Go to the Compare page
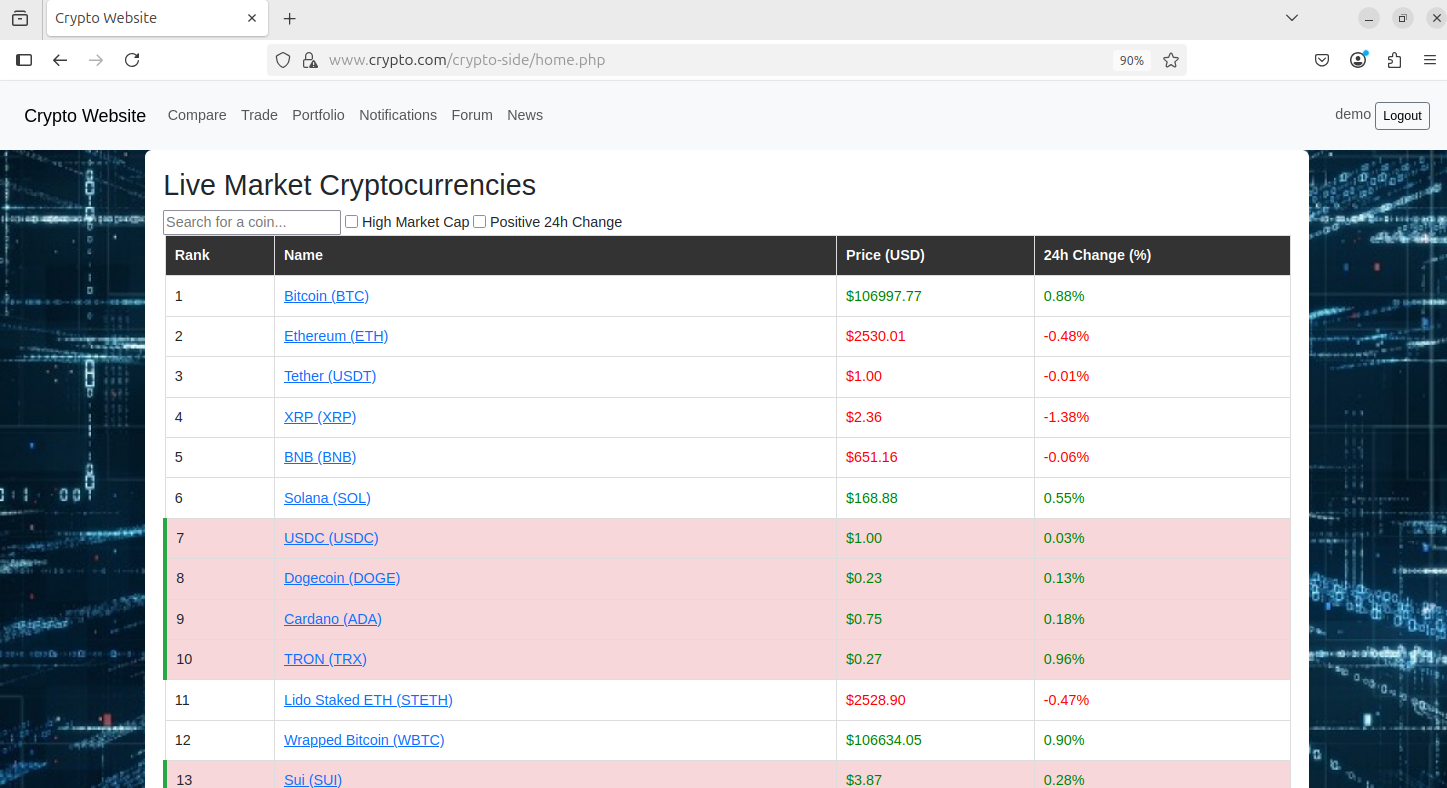1447x788 pixels. click(x=197, y=115)
